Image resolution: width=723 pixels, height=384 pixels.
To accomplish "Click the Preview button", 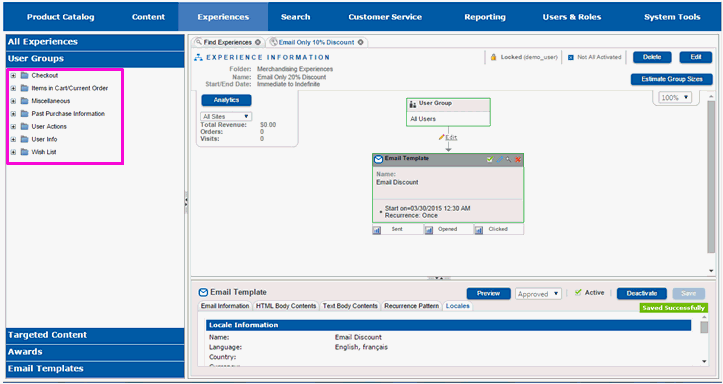I will [x=489, y=294].
